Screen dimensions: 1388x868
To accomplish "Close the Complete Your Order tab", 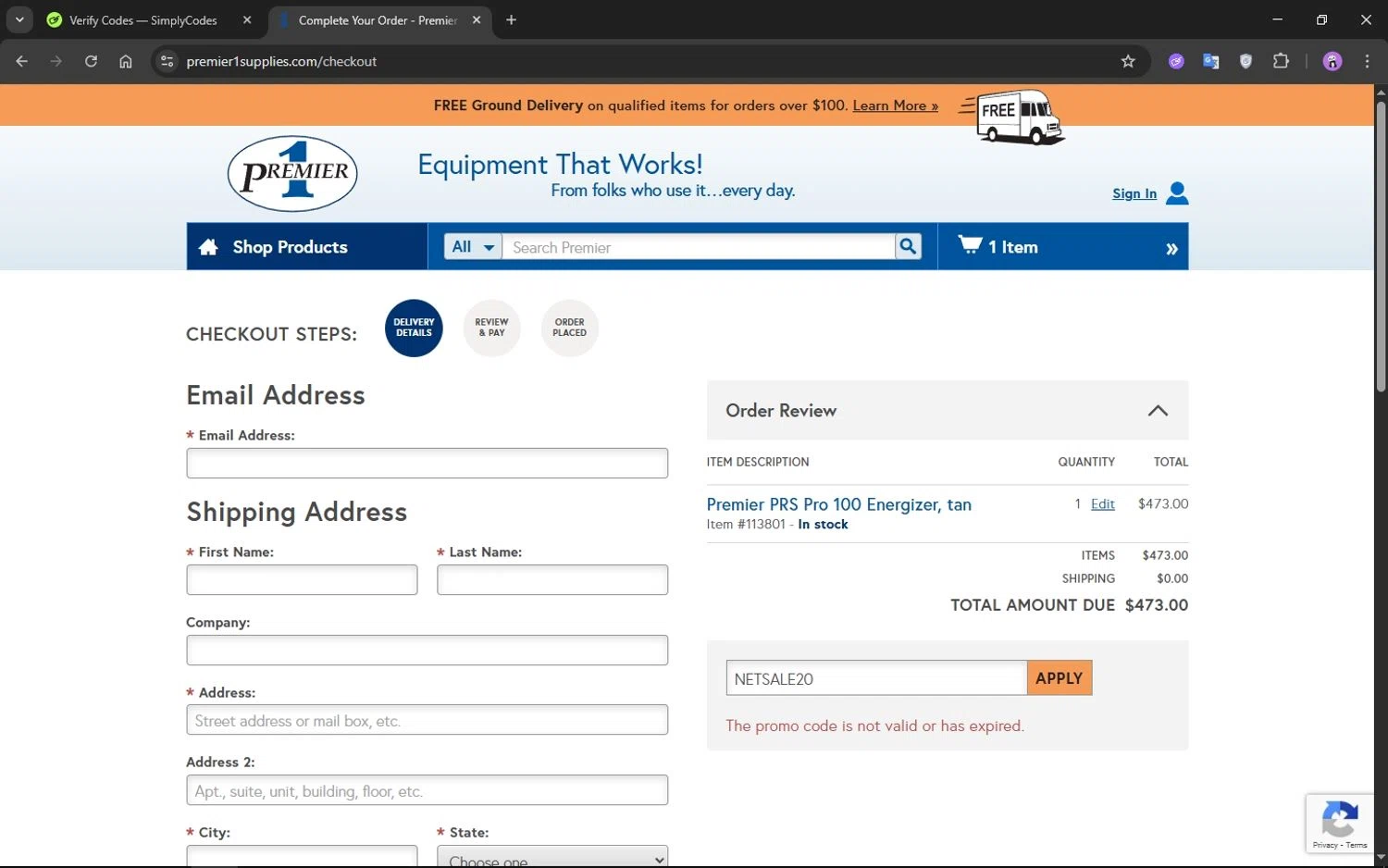I will (x=477, y=19).
